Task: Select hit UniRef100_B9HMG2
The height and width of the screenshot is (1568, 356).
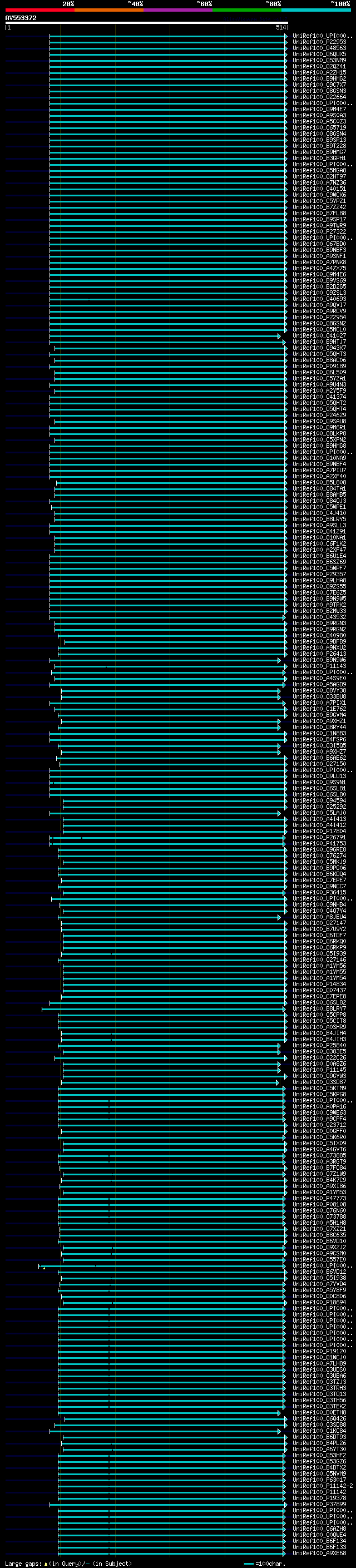Action: coord(319,78)
